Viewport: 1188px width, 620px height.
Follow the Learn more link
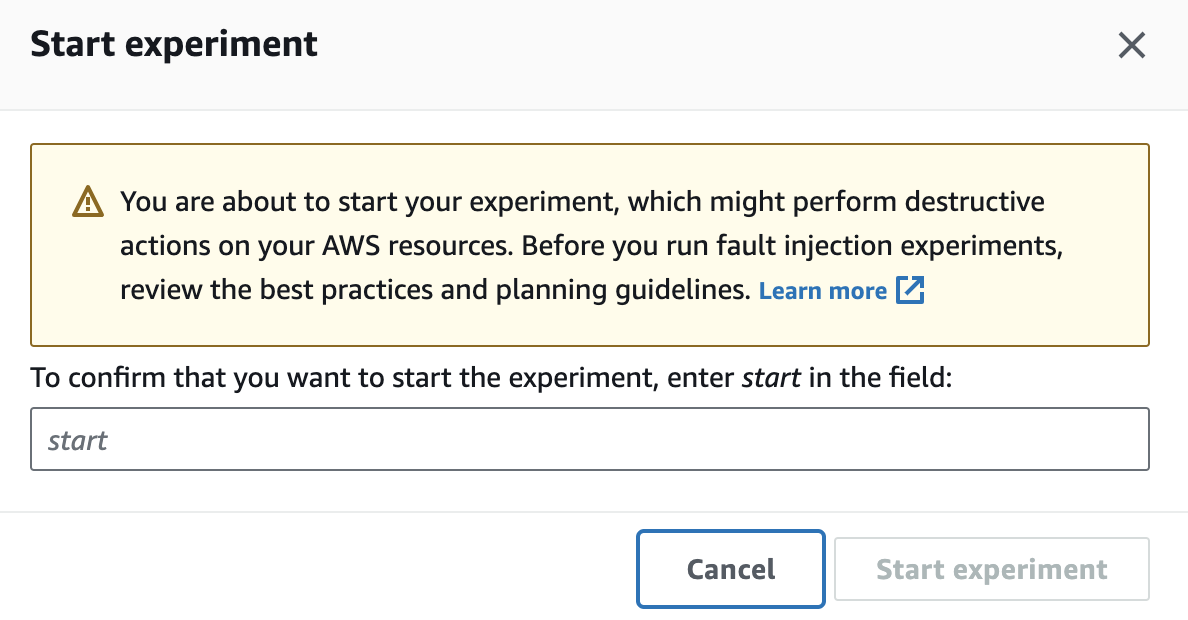pyautogui.click(x=823, y=291)
